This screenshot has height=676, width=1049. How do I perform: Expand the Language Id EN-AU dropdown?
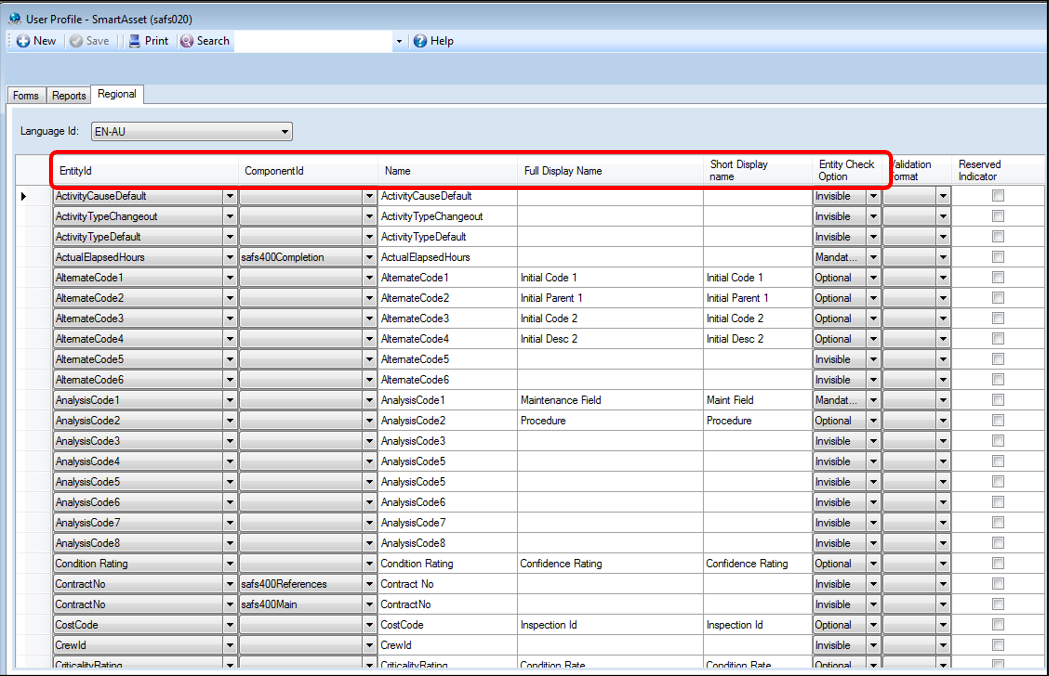click(x=285, y=132)
